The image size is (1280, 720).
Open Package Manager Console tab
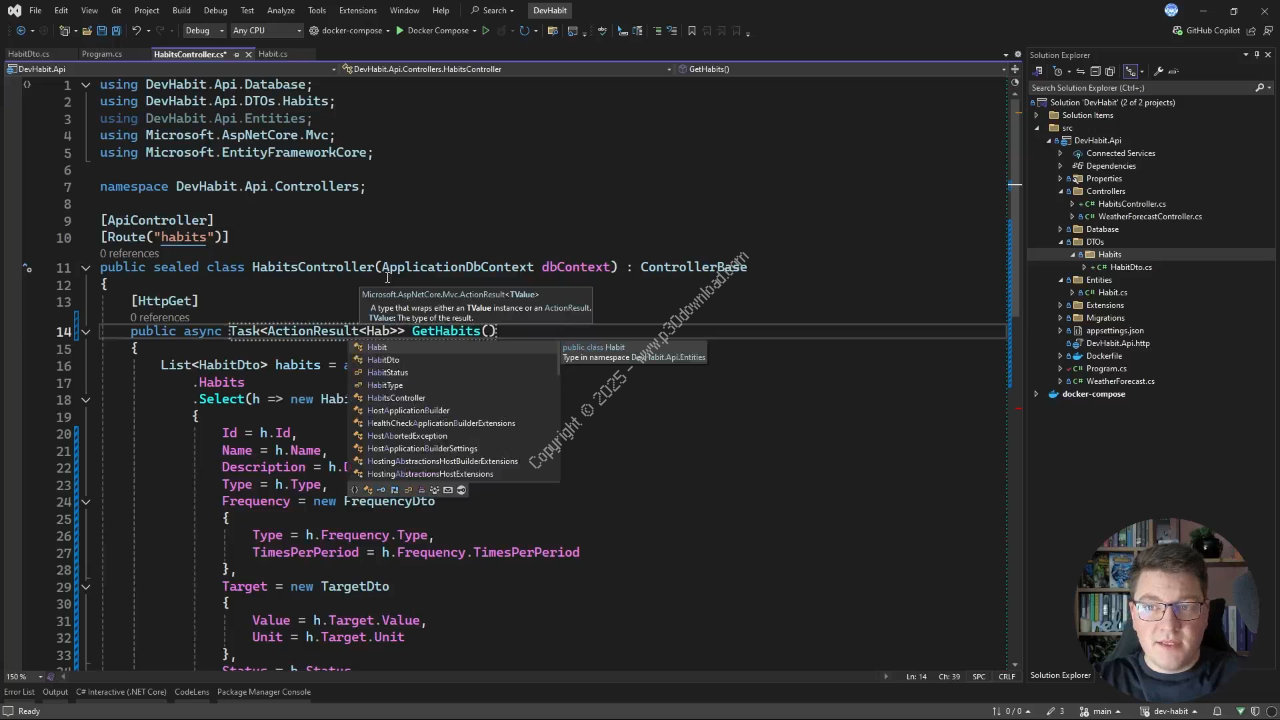point(264,692)
